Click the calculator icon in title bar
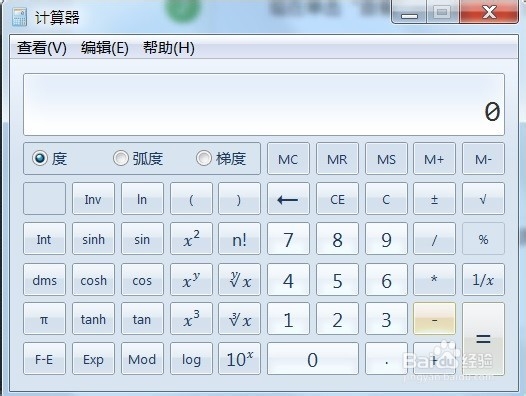The image size is (526, 396). (19, 17)
